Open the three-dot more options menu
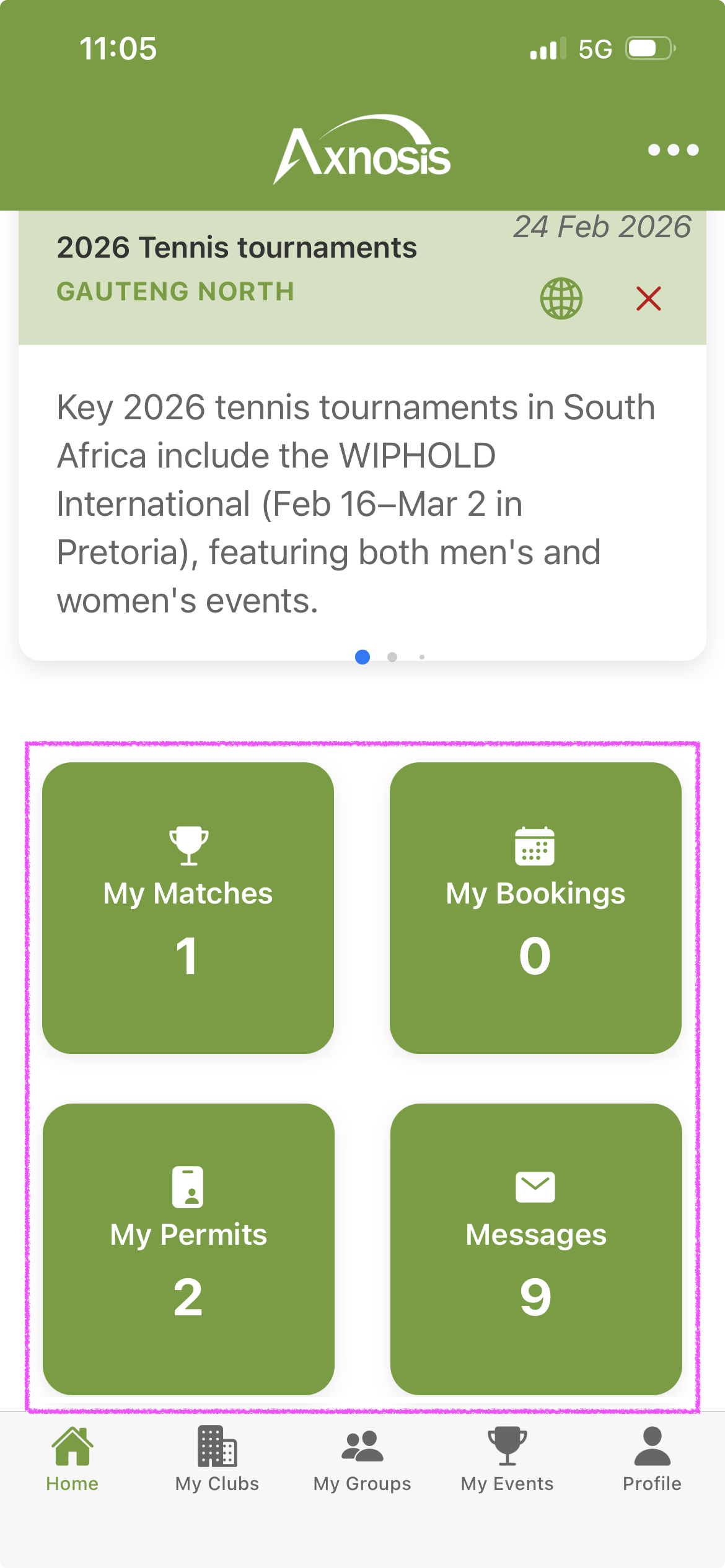Viewport: 725px width, 1568px height. tap(673, 150)
